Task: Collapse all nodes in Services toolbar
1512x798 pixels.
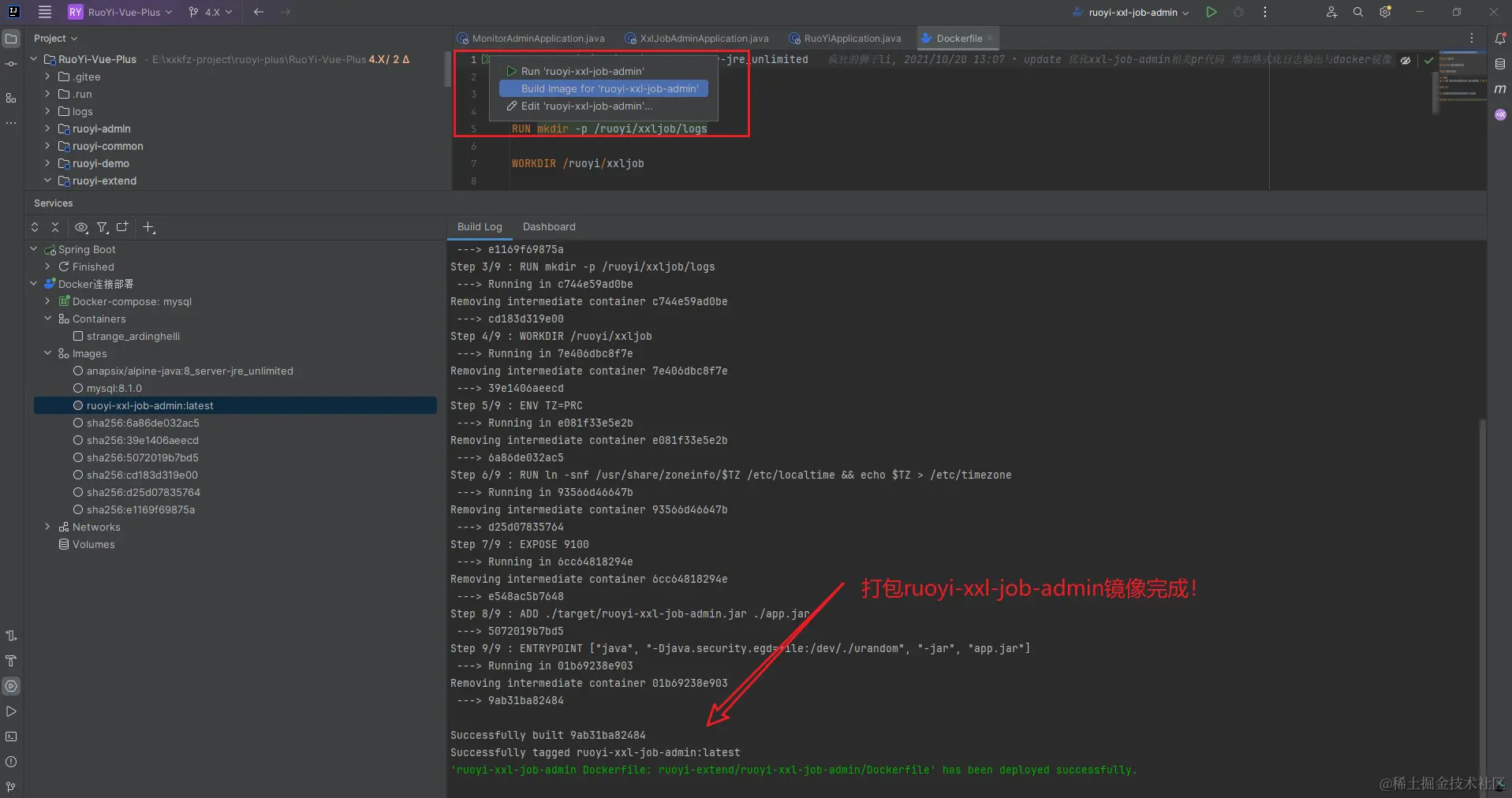Action: [55, 227]
